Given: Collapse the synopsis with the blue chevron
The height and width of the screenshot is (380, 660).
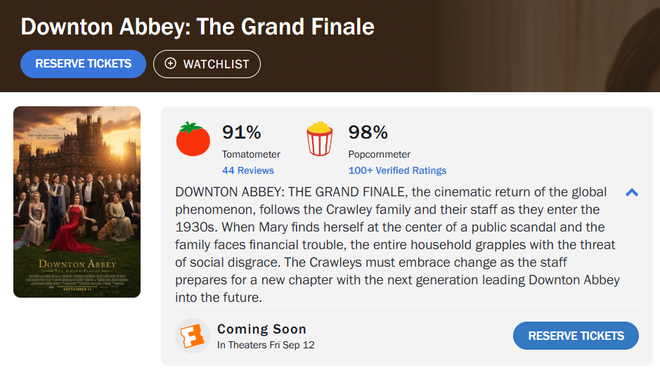Looking at the screenshot, I should pyautogui.click(x=631, y=193).
